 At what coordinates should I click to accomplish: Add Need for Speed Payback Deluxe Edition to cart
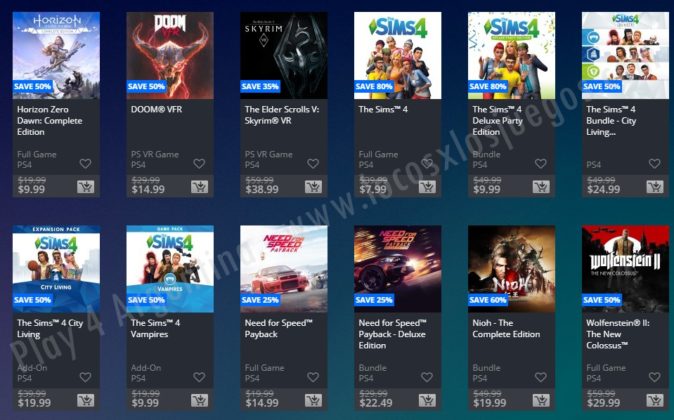click(x=427, y=400)
